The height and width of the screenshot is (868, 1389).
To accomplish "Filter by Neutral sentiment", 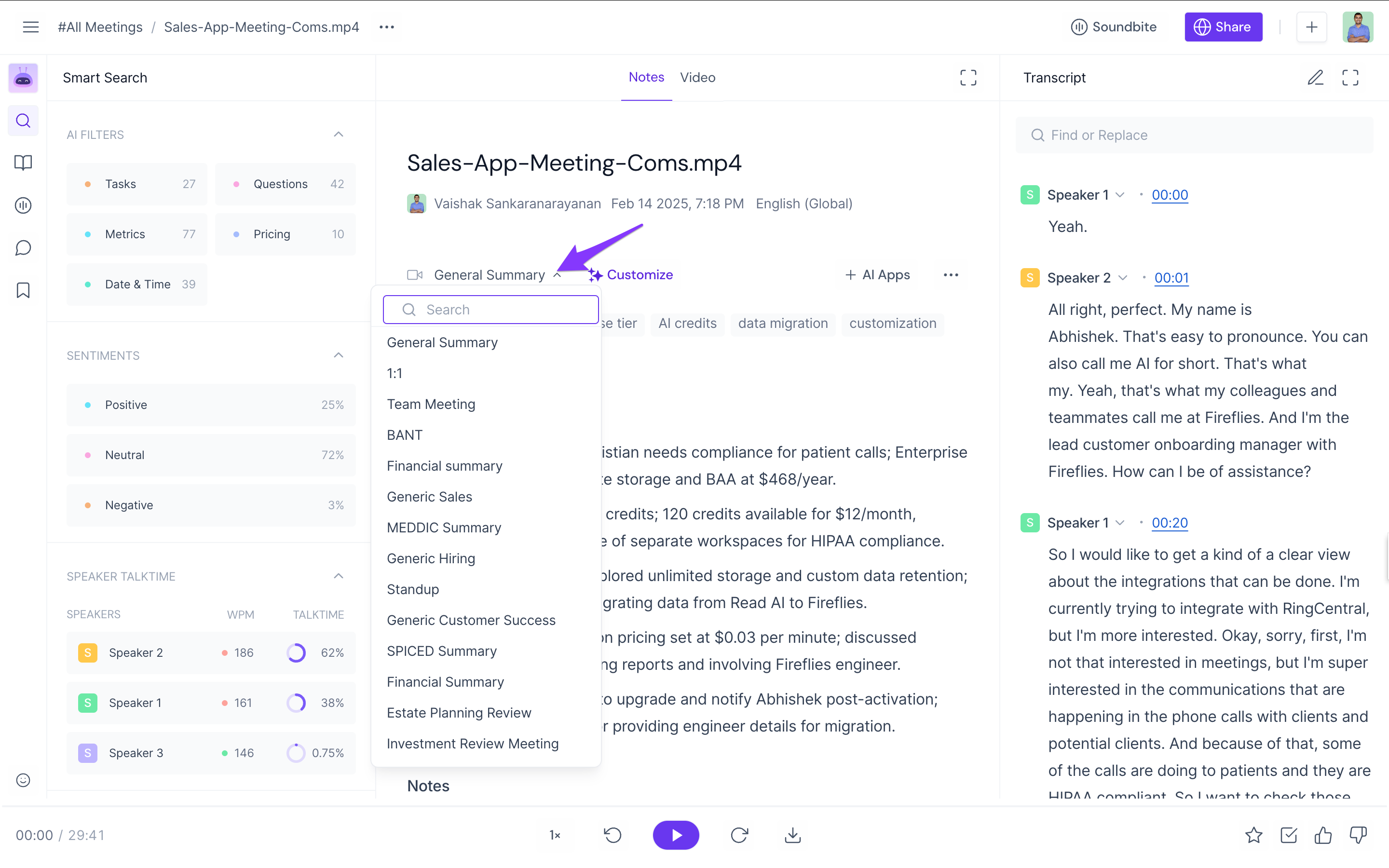I will tap(211, 455).
